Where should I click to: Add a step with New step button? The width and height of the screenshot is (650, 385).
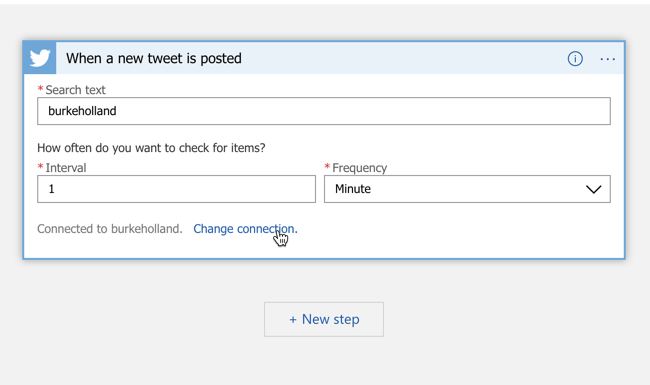pos(324,319)
